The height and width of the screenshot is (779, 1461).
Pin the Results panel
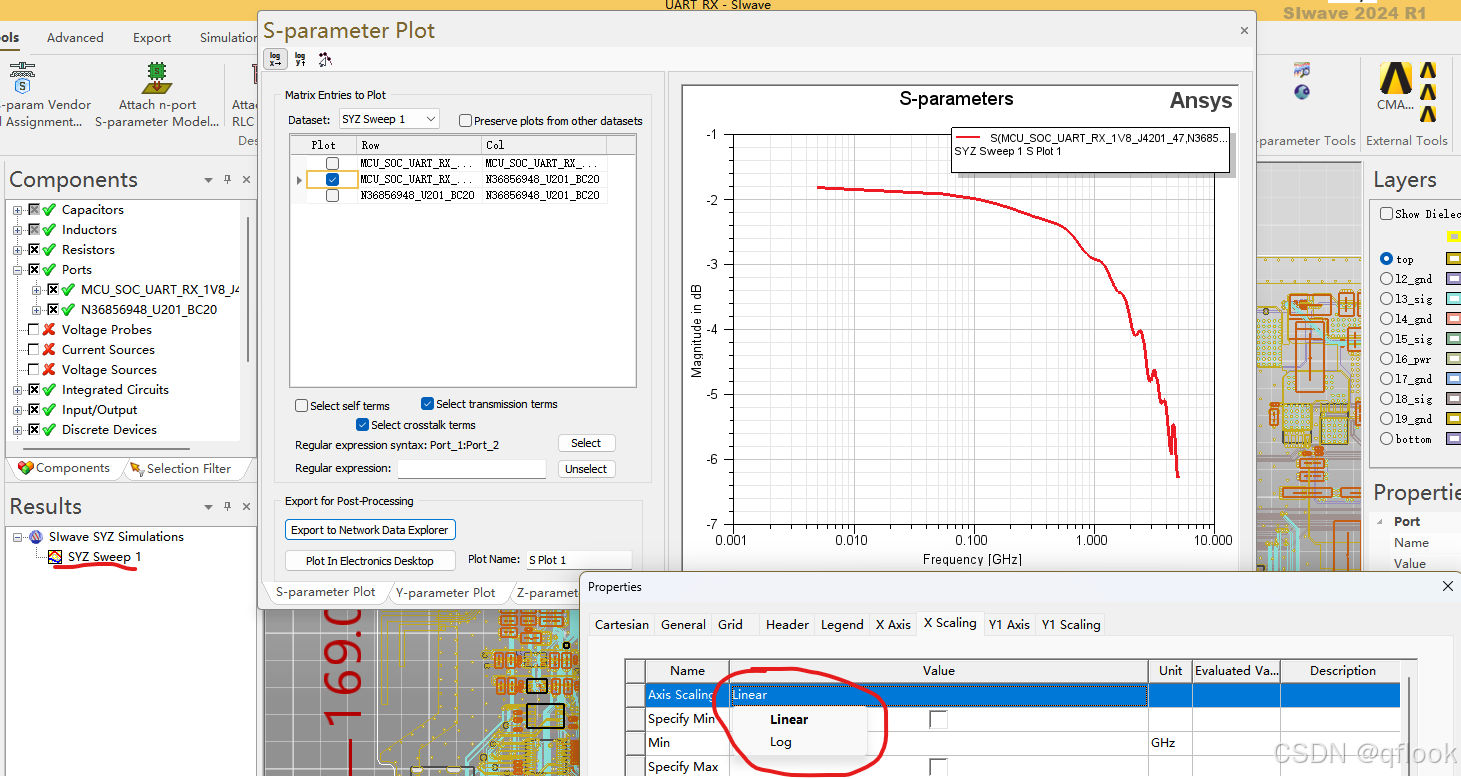point(228,507)
